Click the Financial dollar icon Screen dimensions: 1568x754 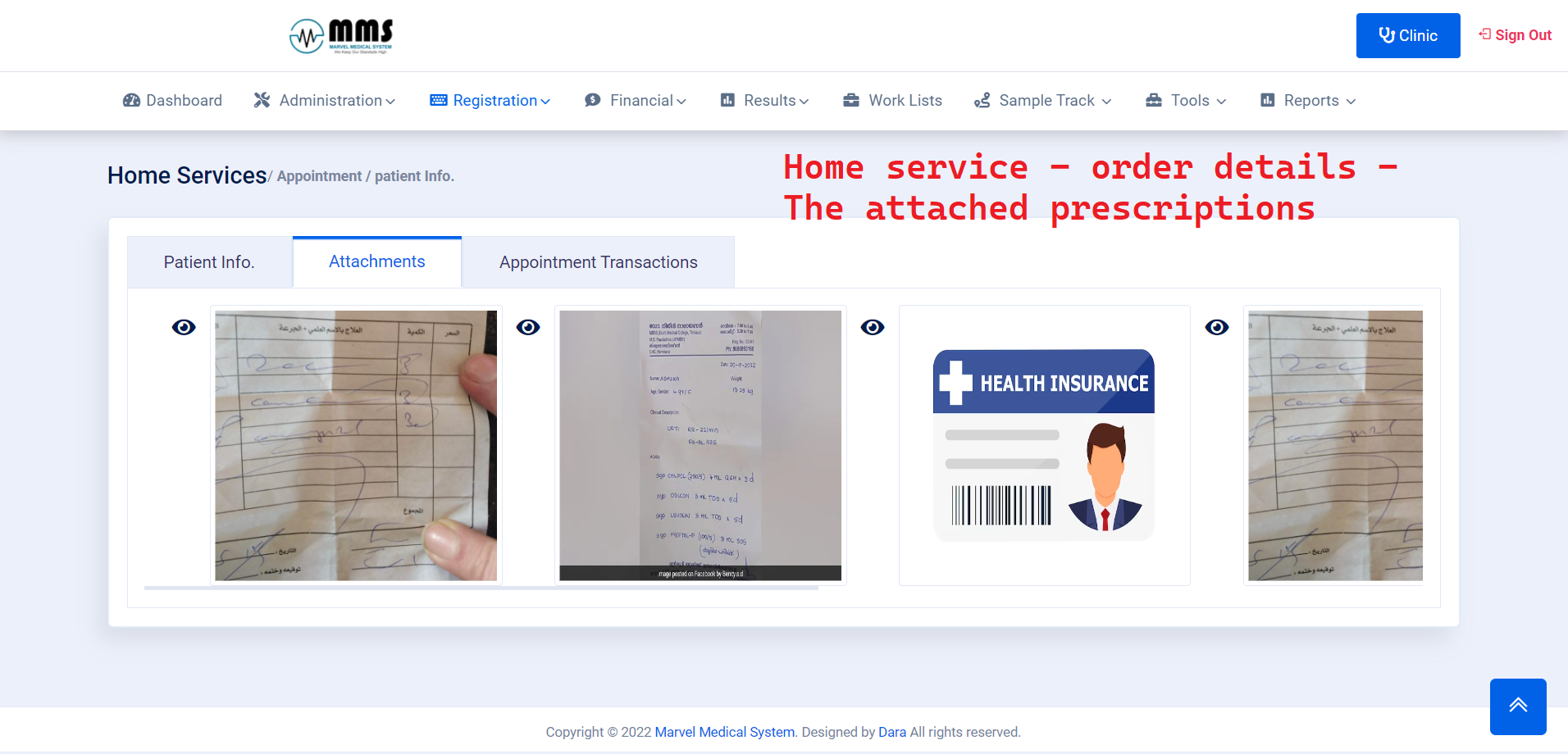click(594, 100)
